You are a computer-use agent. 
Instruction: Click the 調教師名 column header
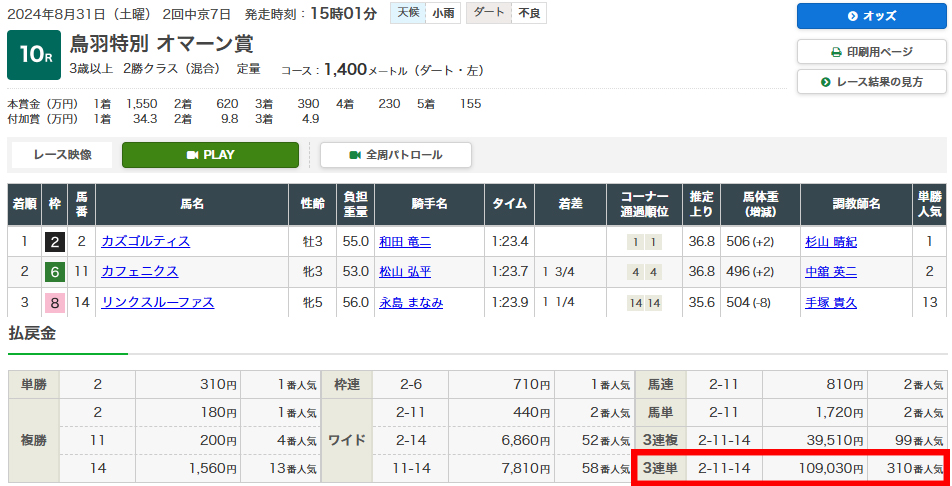(857, 205)
